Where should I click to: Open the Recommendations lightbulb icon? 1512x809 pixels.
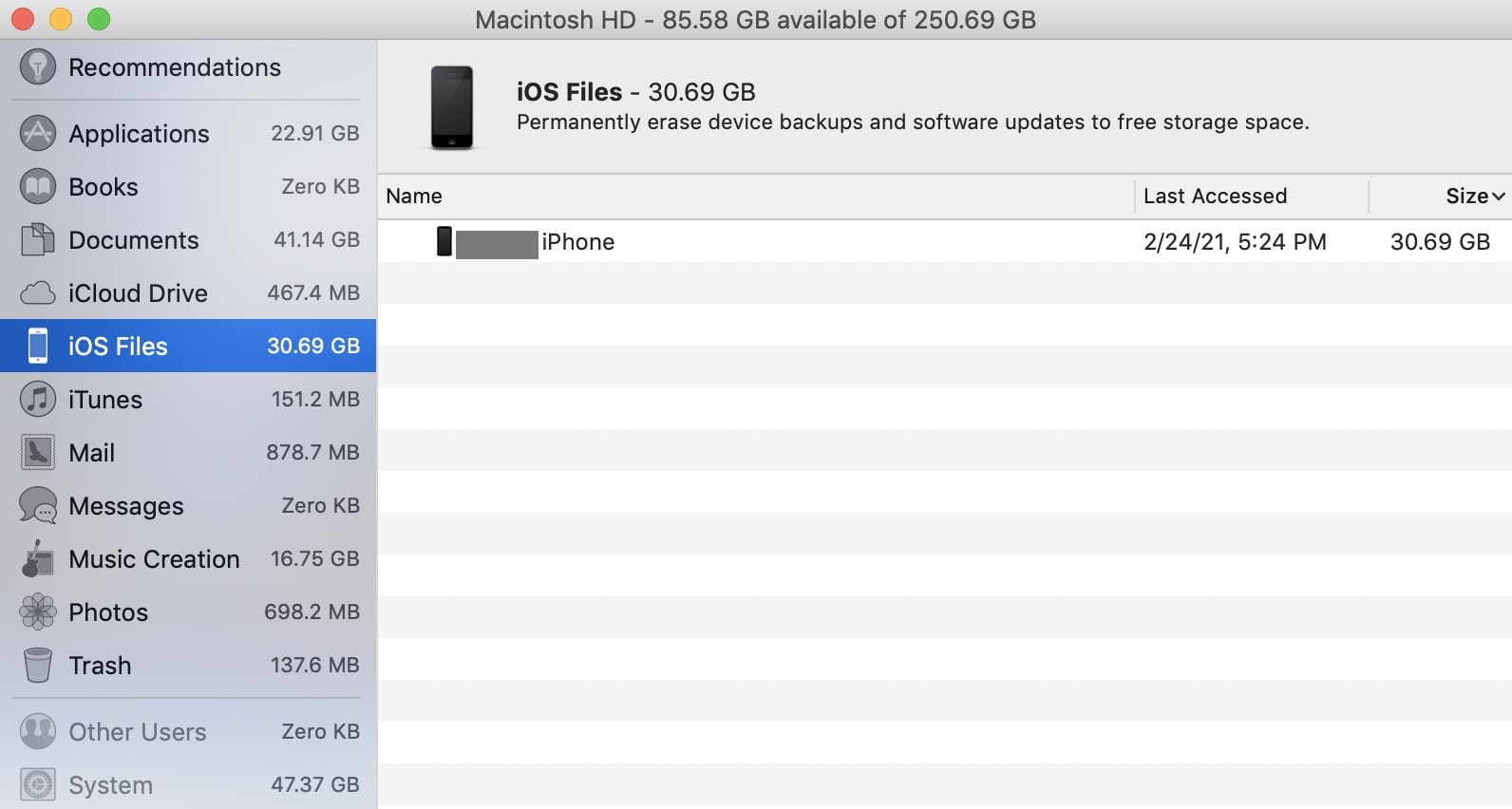coord(38,66)
